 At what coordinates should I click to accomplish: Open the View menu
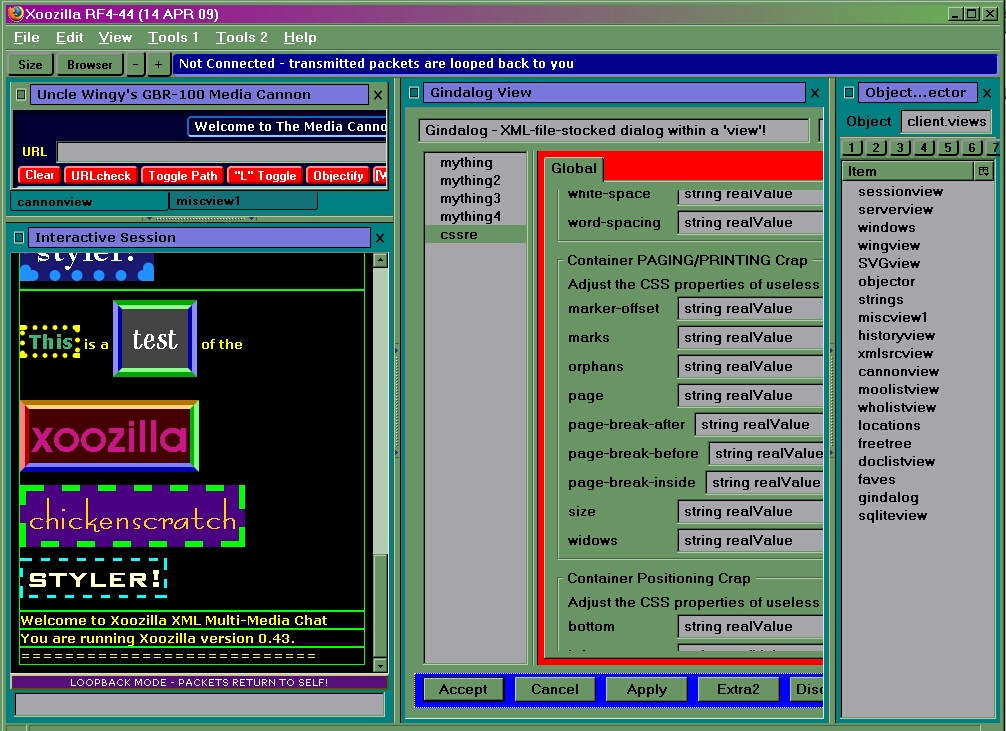115,37
